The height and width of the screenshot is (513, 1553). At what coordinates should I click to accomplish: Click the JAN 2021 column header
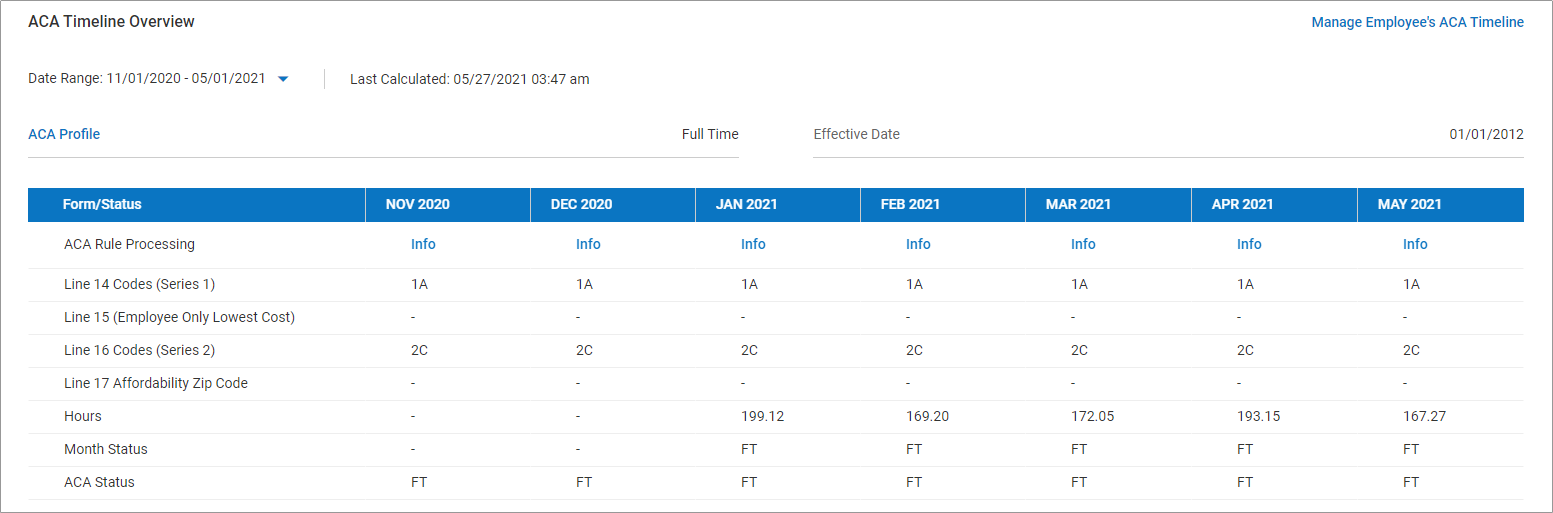(x=778, y=204)
